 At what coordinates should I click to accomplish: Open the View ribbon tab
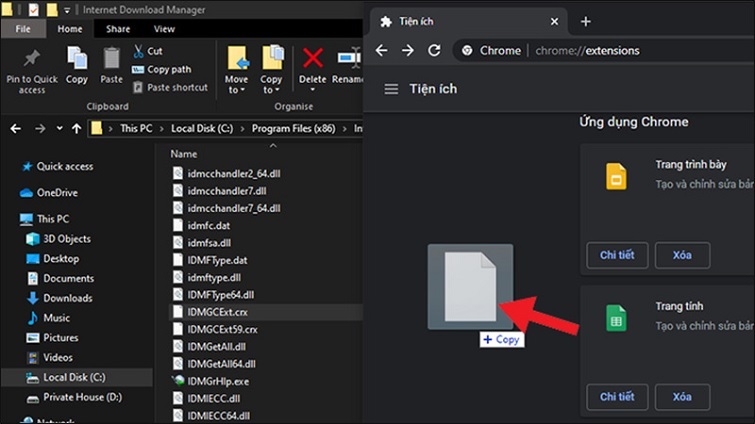point(164,29)
